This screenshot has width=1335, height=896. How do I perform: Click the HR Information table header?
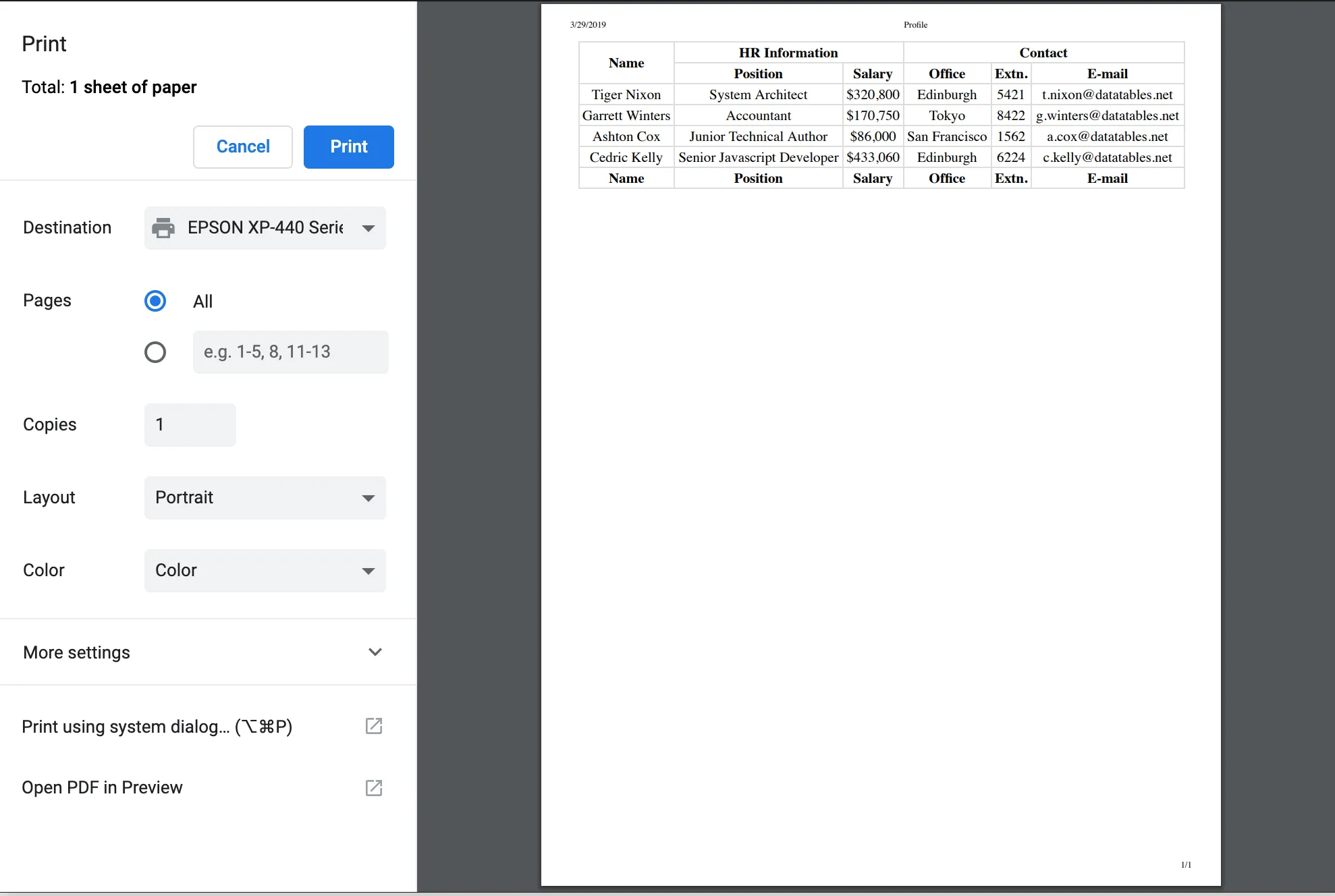(788, 53)
